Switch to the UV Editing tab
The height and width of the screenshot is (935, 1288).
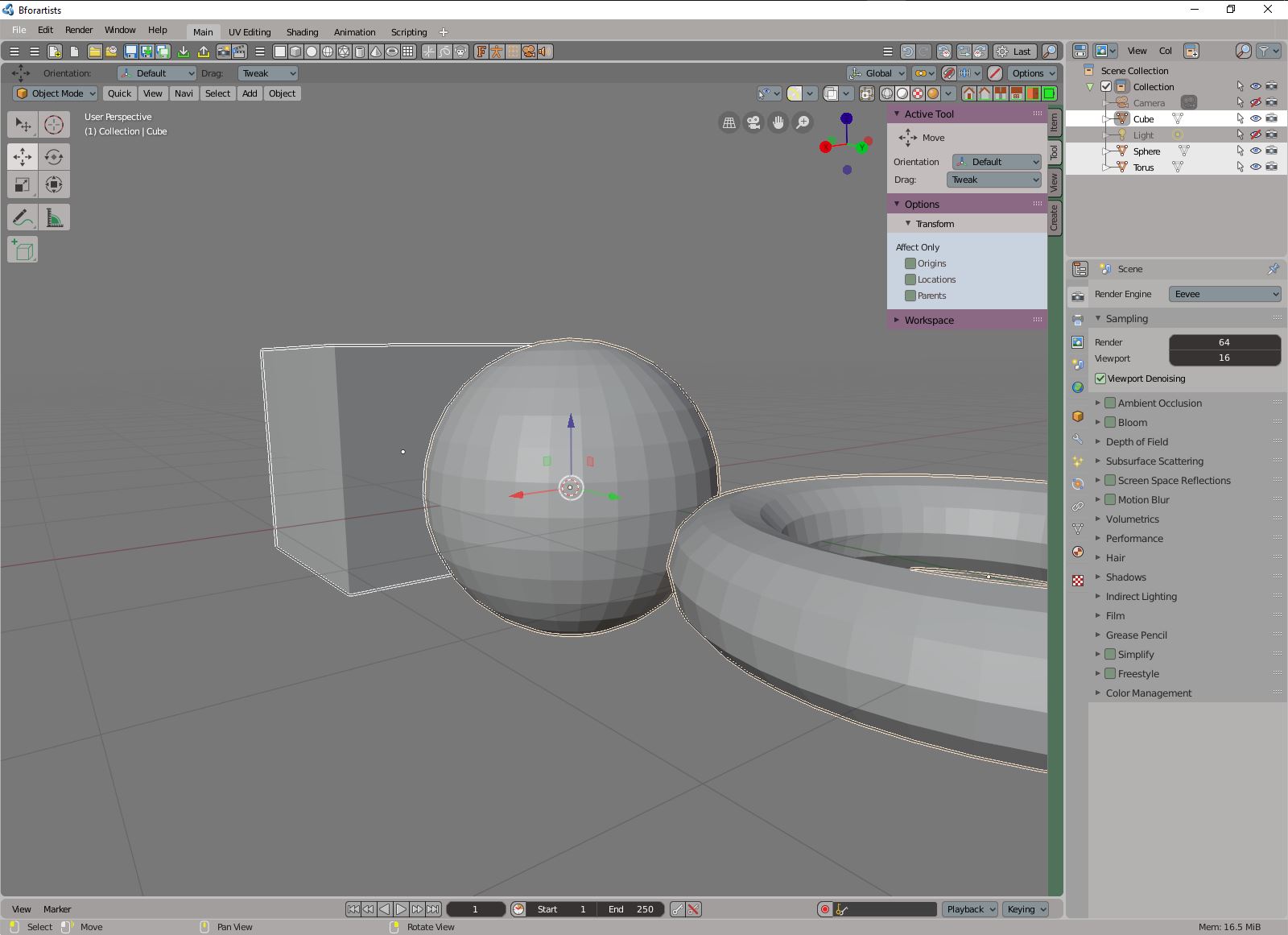tap(250, 32)
